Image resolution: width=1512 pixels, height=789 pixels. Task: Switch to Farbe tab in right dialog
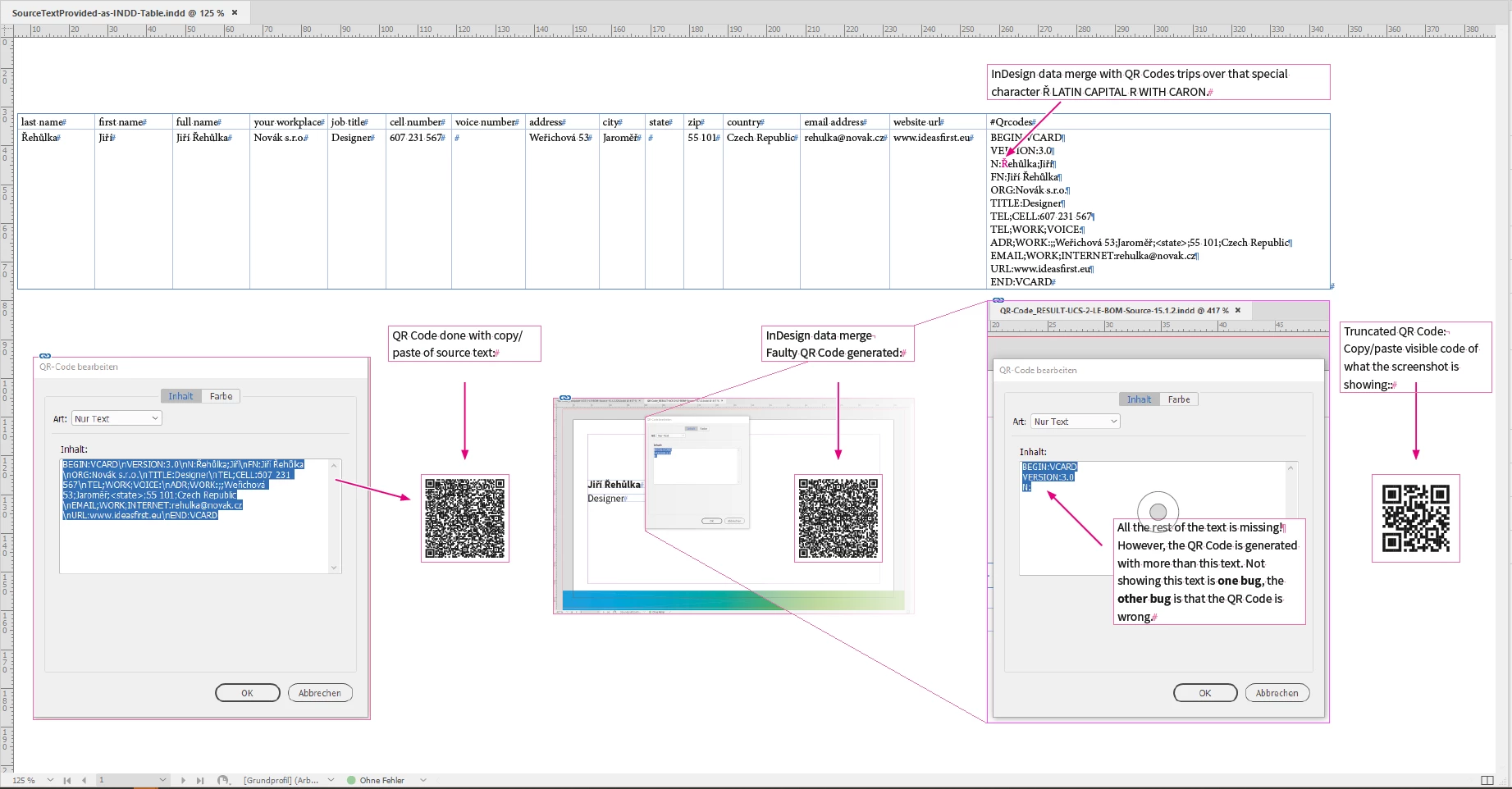click(x=1179, y=399)
